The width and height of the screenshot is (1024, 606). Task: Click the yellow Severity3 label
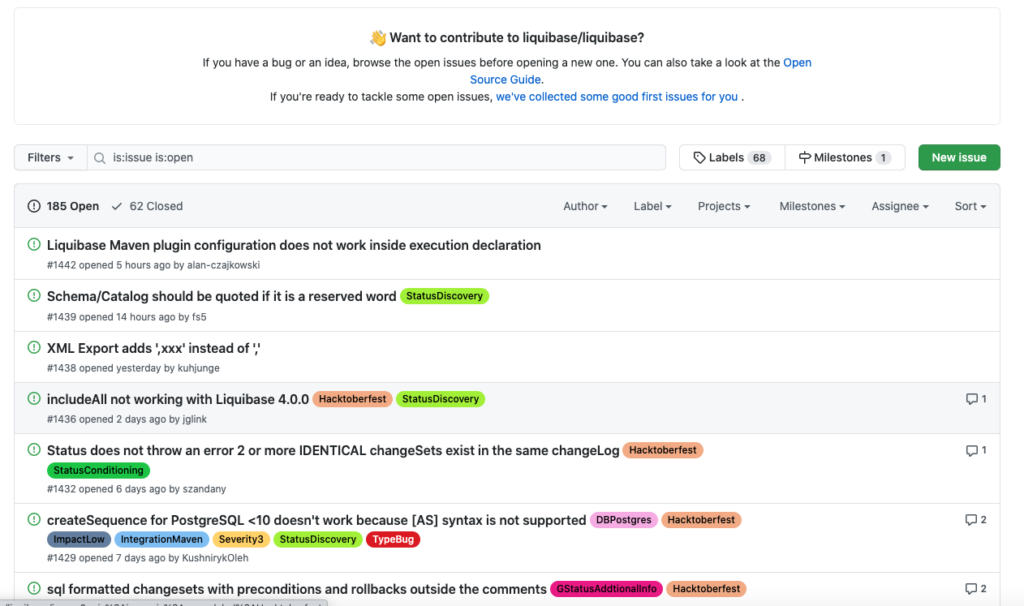(241, 539)
